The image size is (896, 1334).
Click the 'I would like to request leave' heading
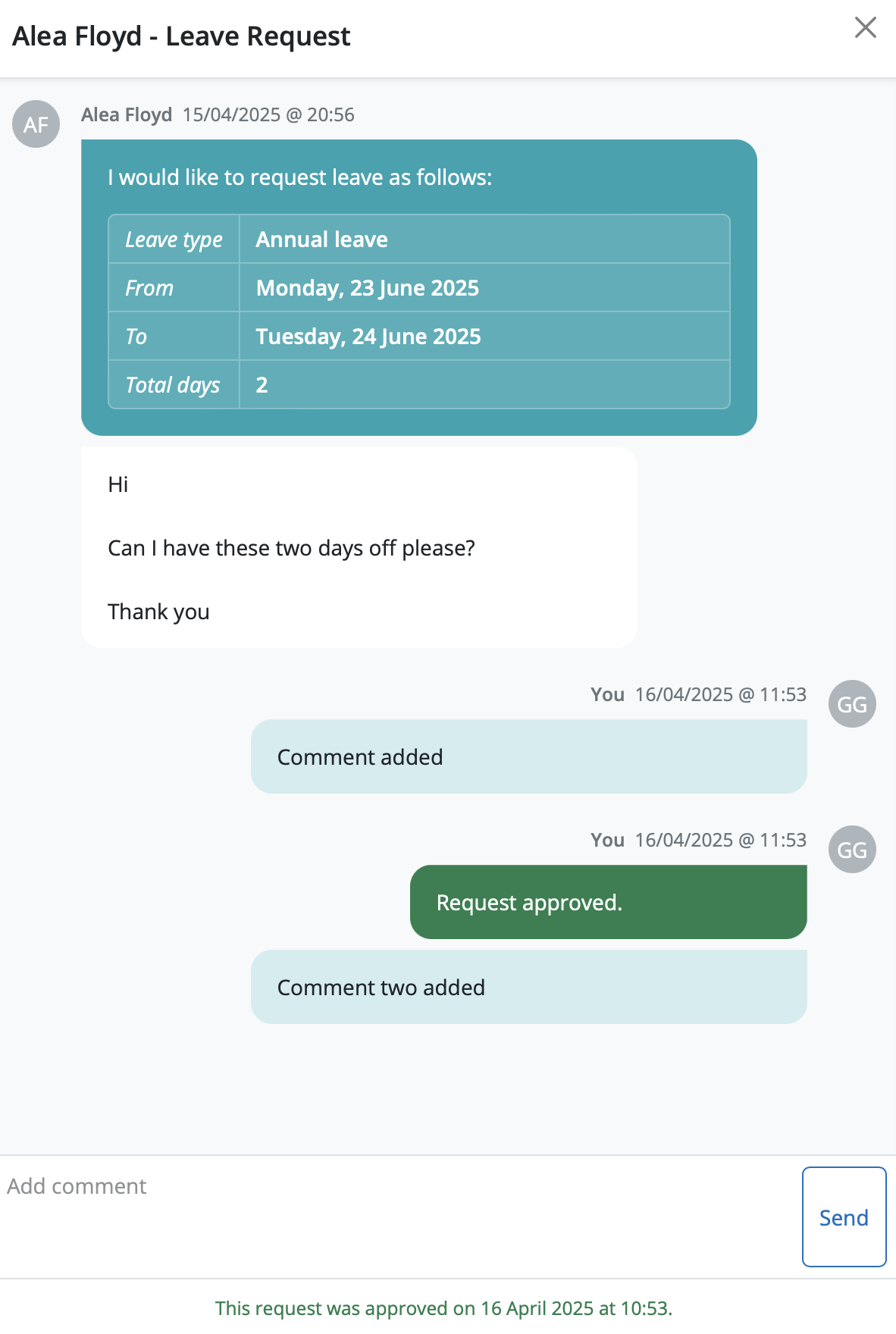coord(299,177)
